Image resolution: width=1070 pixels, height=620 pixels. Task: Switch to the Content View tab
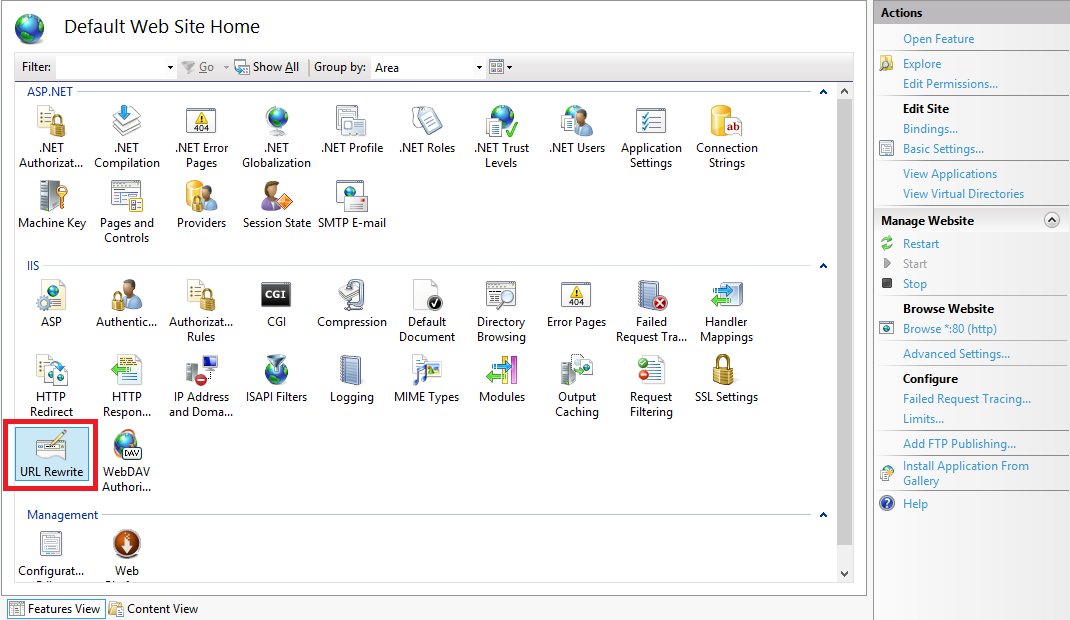coord(153,609)
